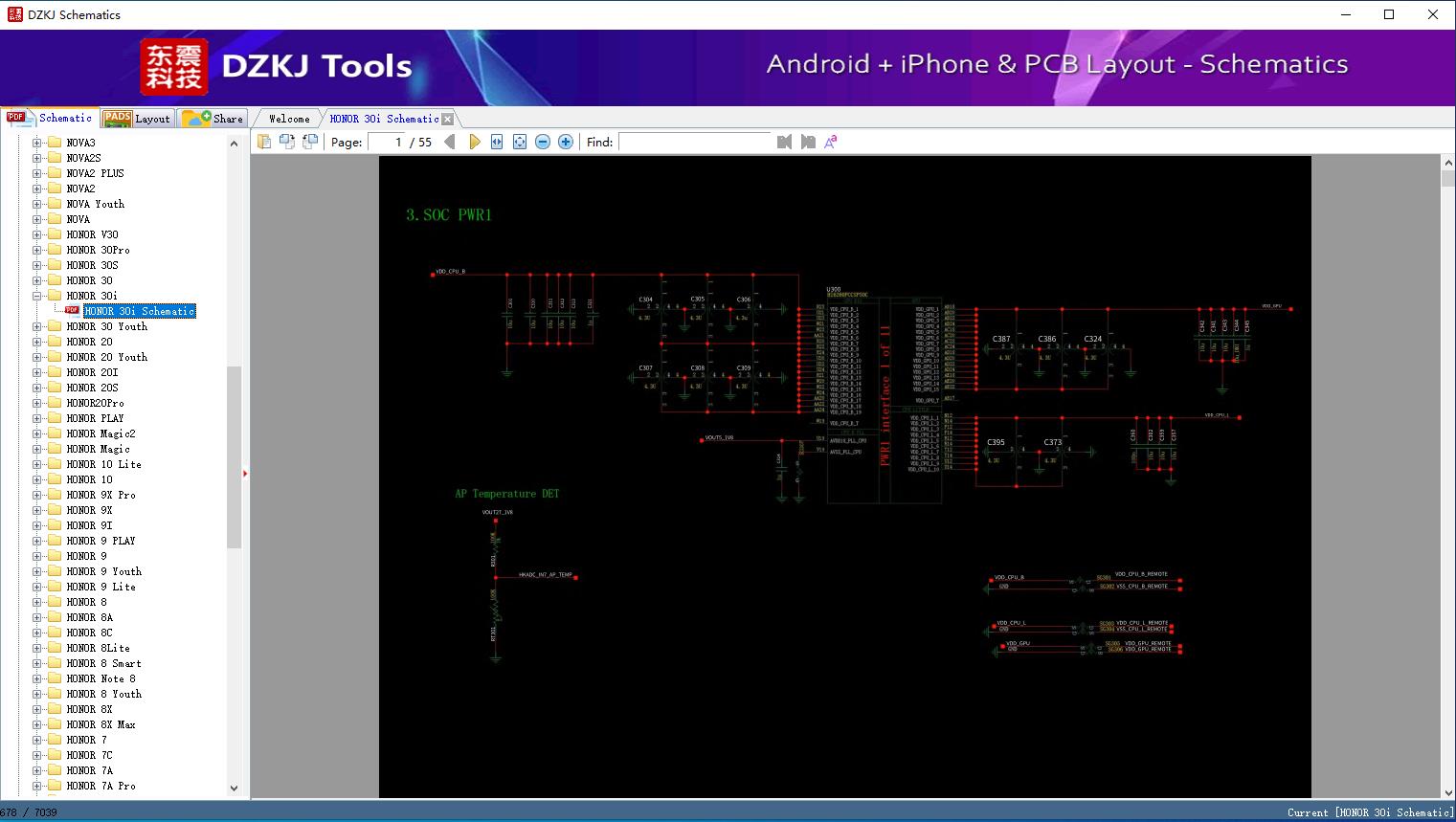
Task: Close the HONOR 30i Schematic tab
Action: (x=447, y=119)
